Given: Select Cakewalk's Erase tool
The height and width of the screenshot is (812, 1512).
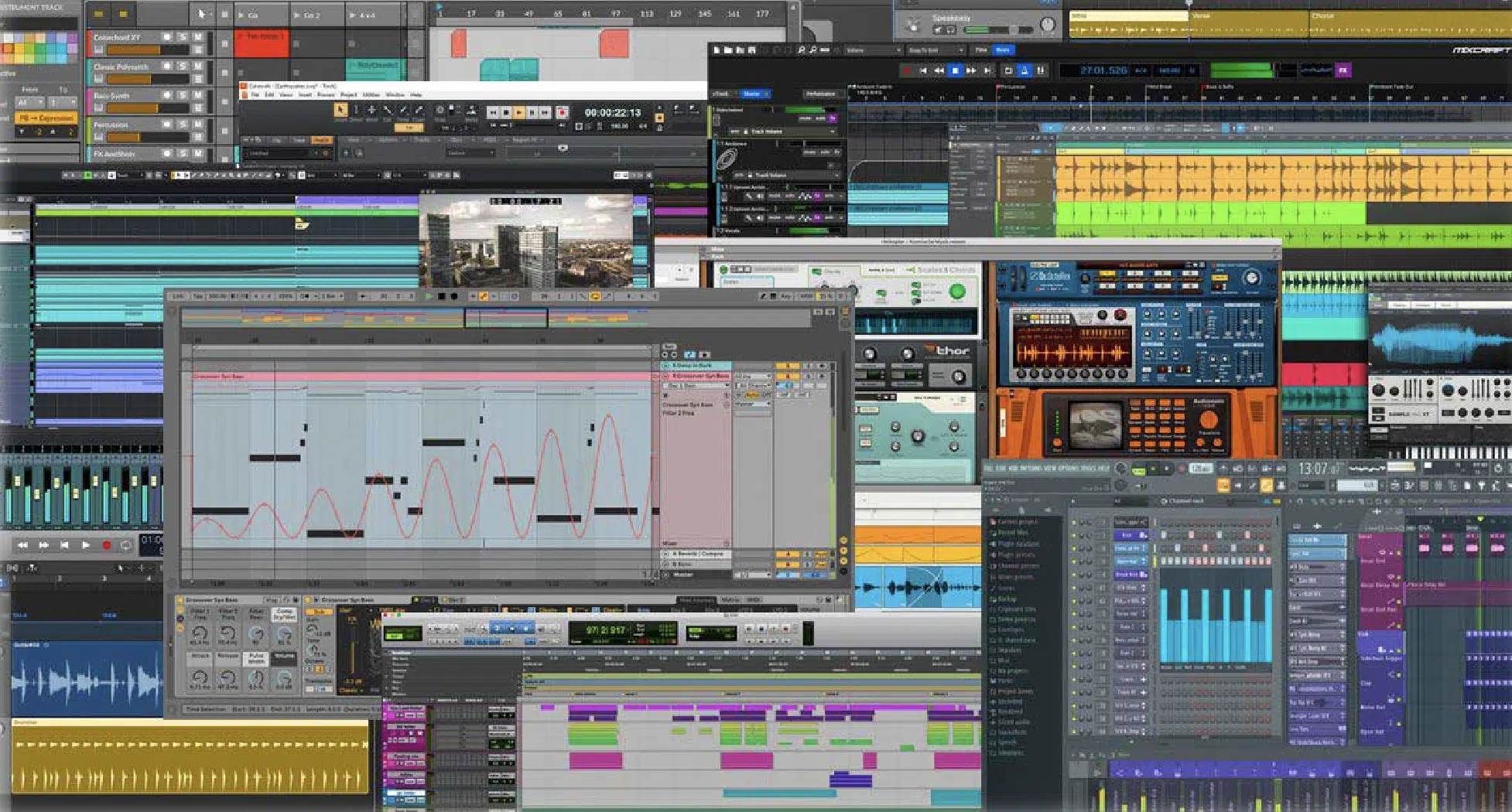Looking at the screenshot, I should coord(419,109).
